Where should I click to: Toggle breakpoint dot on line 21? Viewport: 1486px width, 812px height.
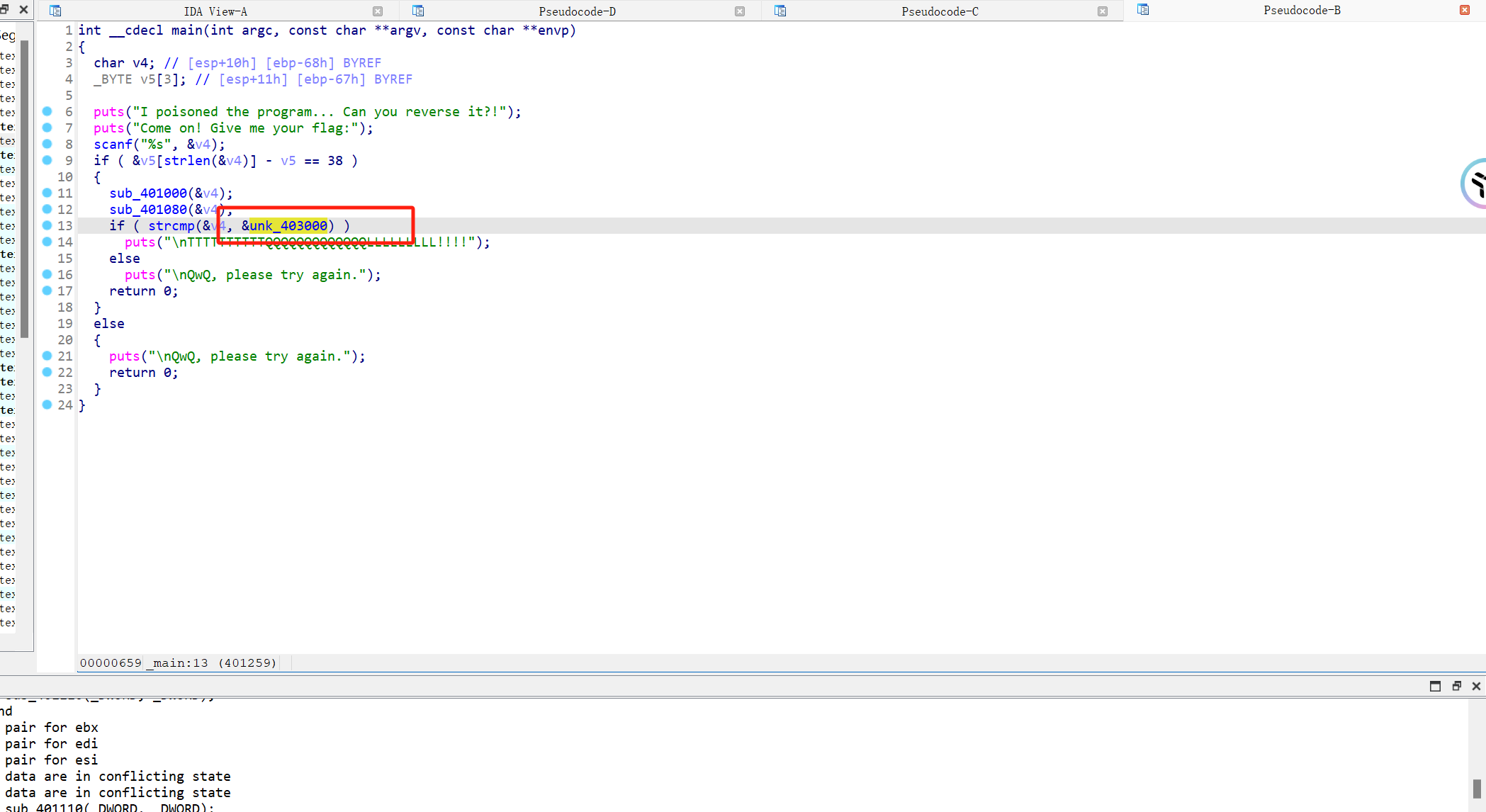click(x=47, y=356)
